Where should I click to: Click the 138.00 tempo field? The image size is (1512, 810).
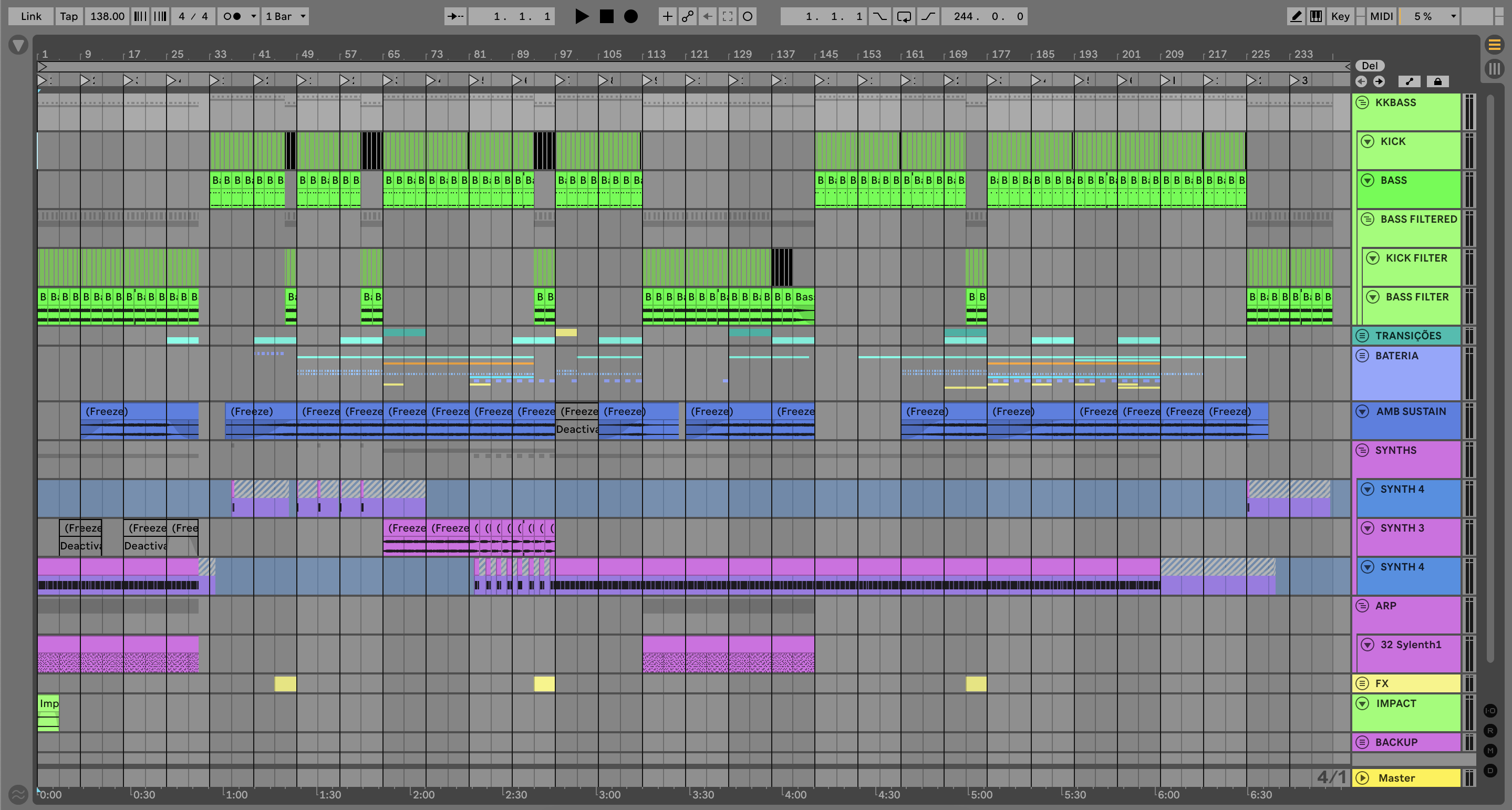107,16
